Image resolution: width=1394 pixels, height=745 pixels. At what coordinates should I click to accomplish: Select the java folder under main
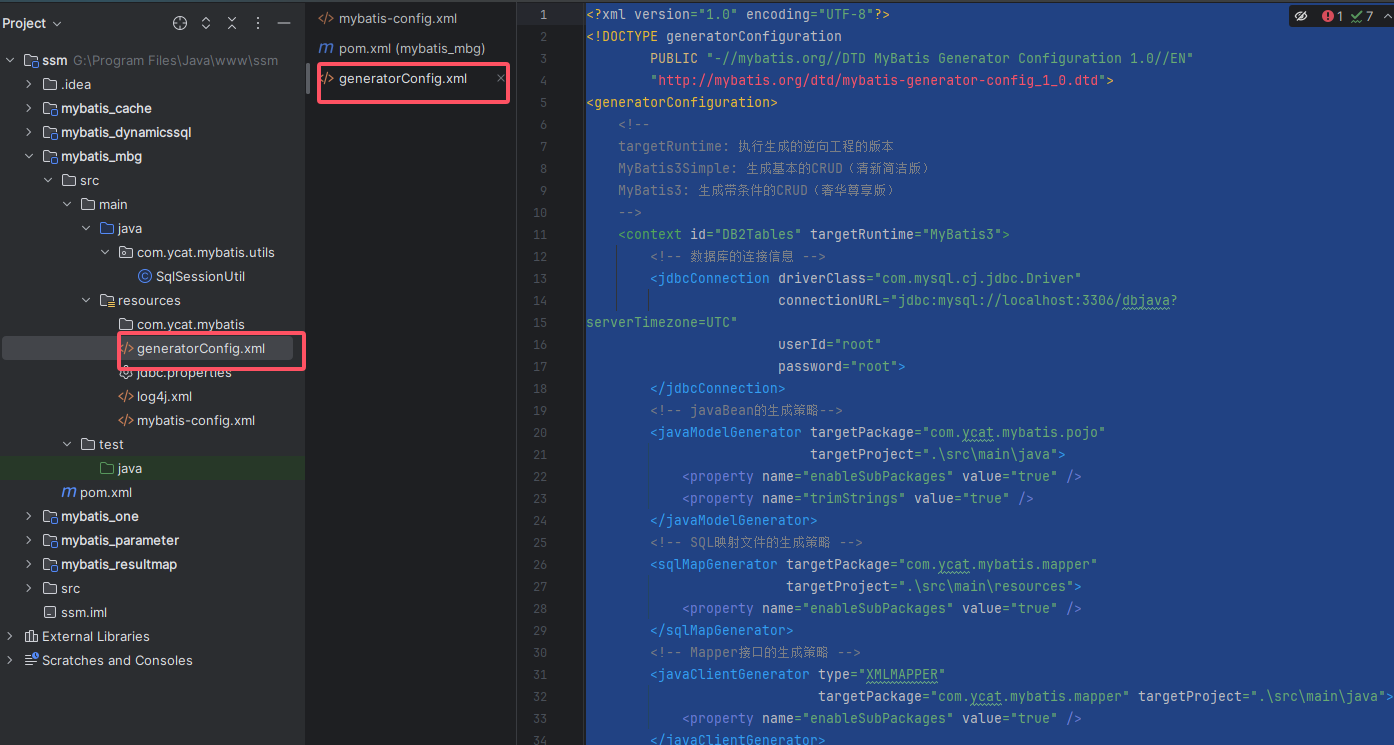pyautogui.click(x=130, y=228)
